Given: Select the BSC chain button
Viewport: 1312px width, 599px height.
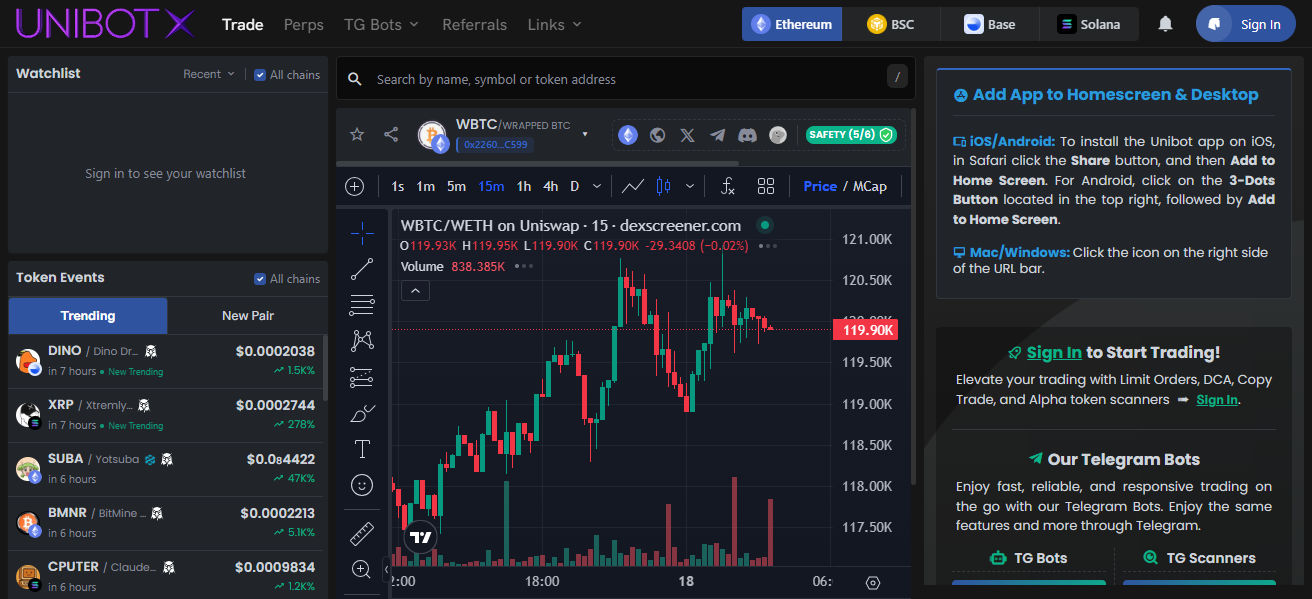Looking at the screenshot, I should [890, 24].
